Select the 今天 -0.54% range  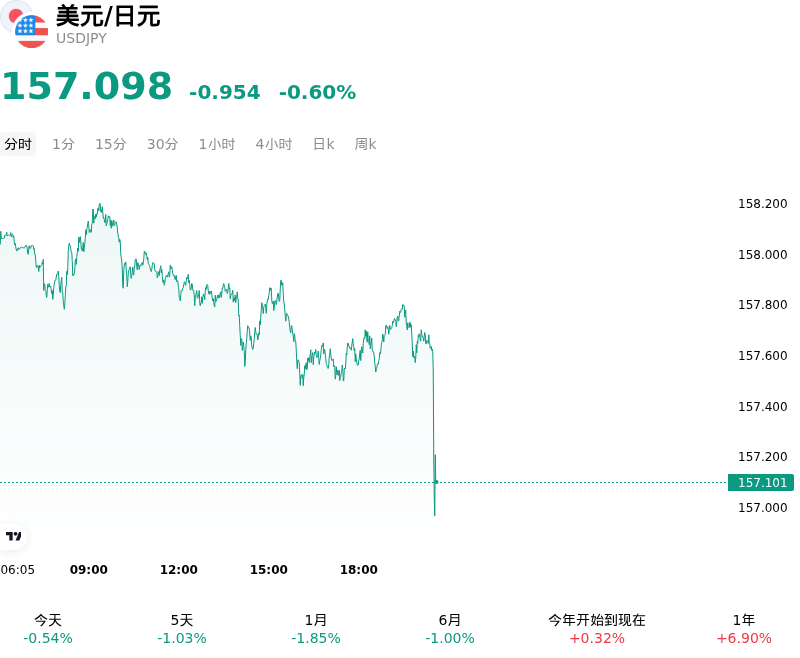click(x=48, y=629)
